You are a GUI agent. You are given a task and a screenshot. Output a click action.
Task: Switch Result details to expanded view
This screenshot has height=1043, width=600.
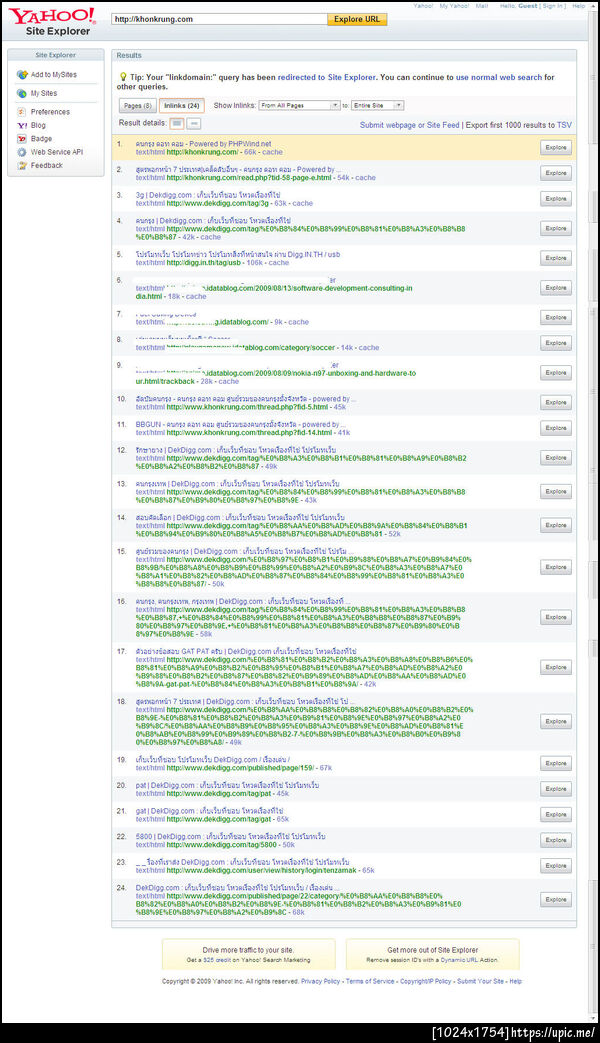(x=177, y=123)
